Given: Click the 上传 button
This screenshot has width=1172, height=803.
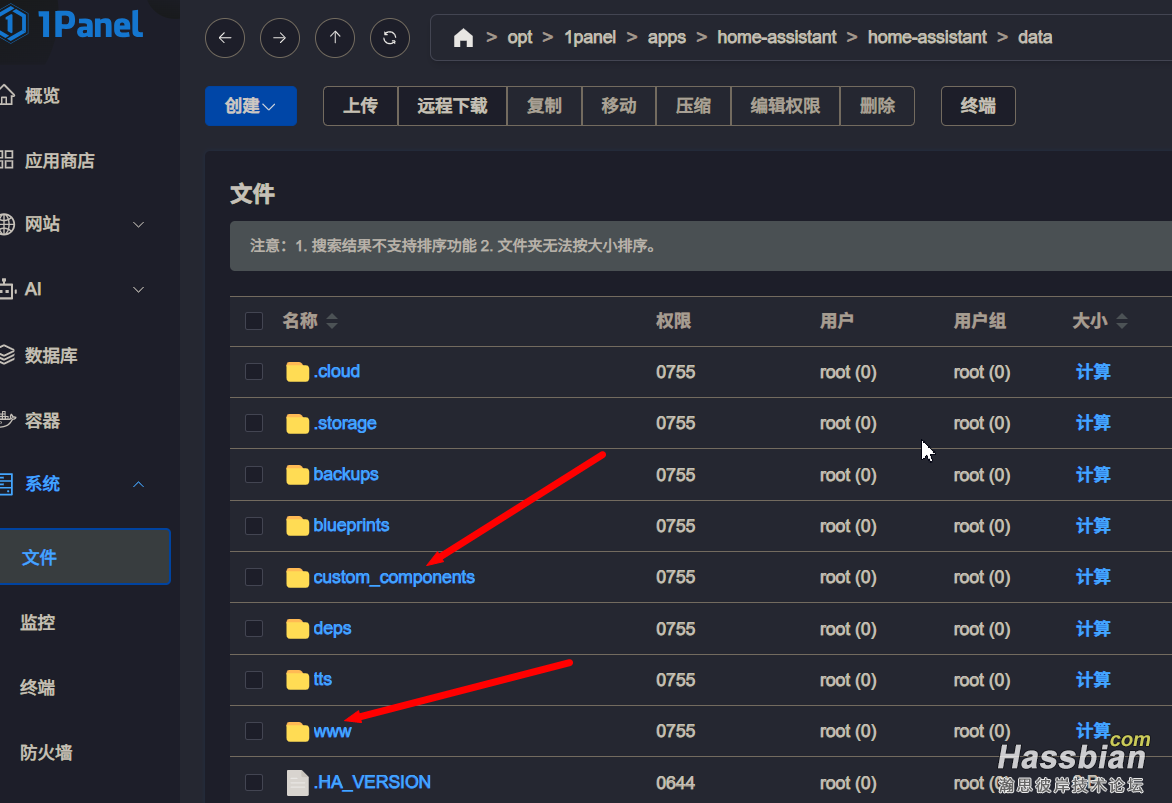Looking at the screenshot, I should tap(360, 106).
